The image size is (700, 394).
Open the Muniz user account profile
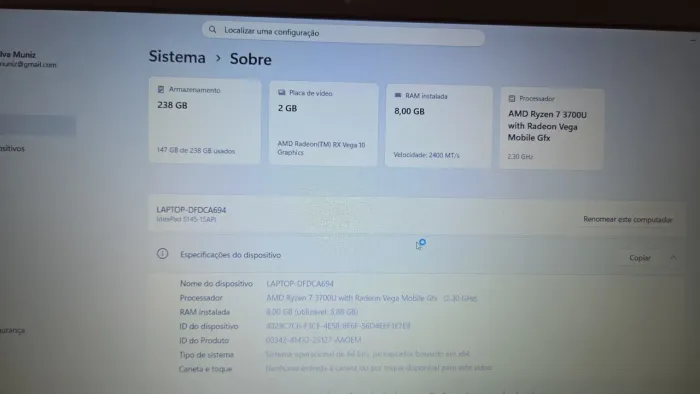tap(28, 59)
